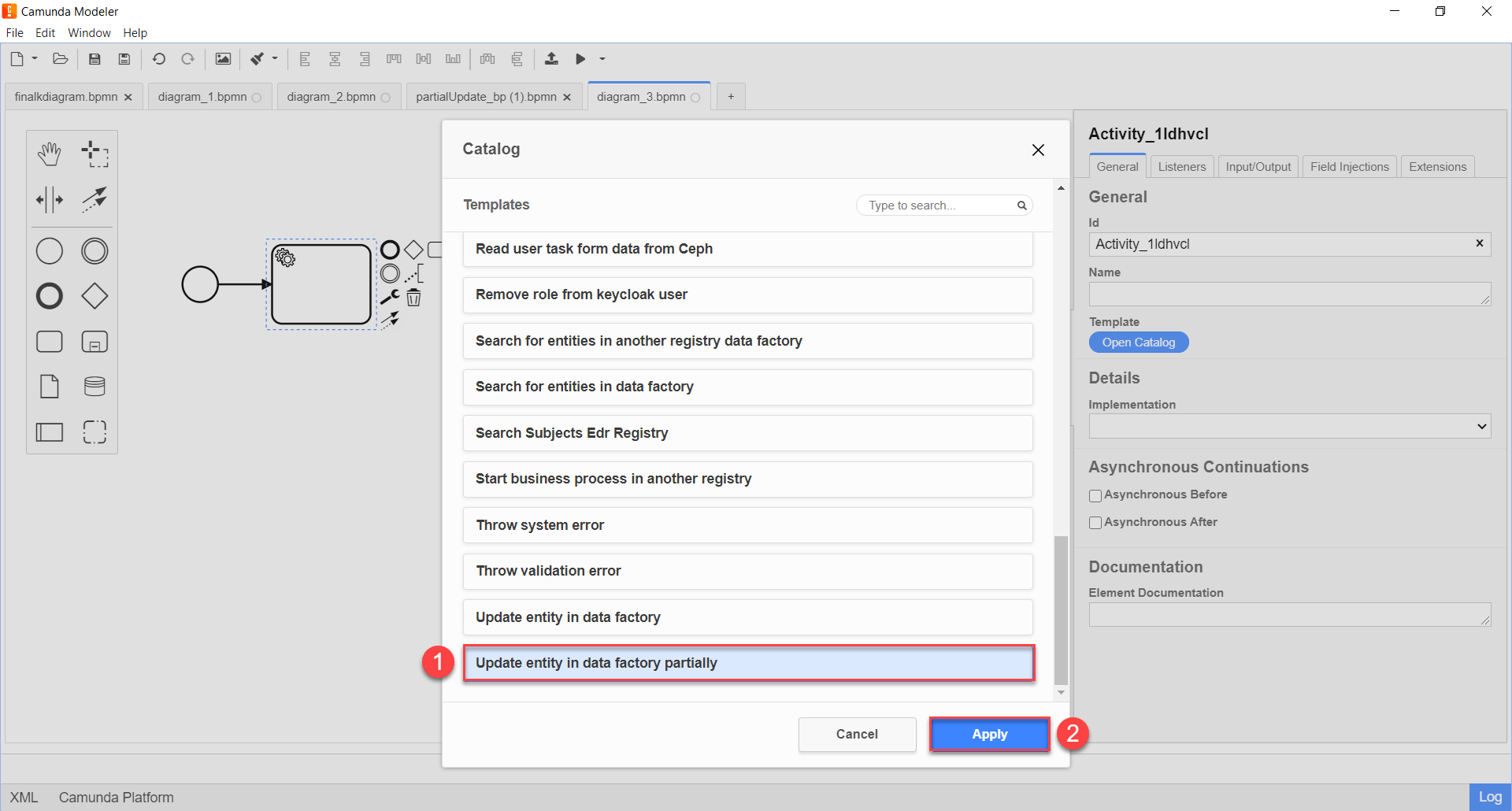Open the Edit menu
The height and width of the screenshot is (811, 1512).
[x=45, y=33]
